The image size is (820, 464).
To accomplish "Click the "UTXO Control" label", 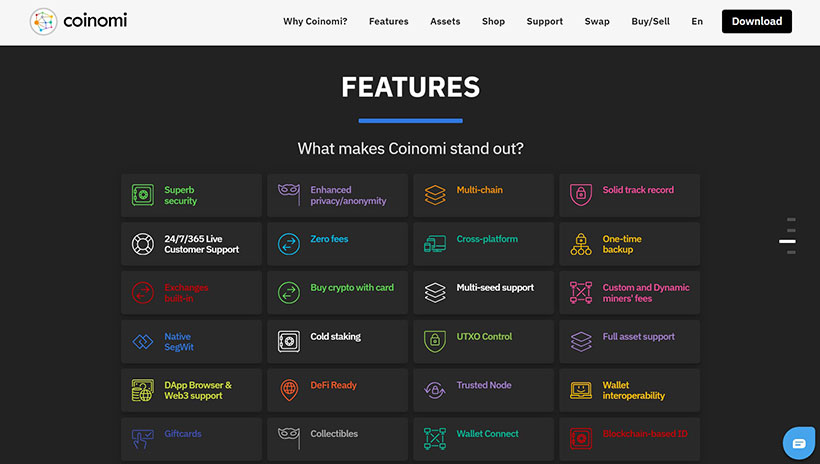I will click(484, 336).
